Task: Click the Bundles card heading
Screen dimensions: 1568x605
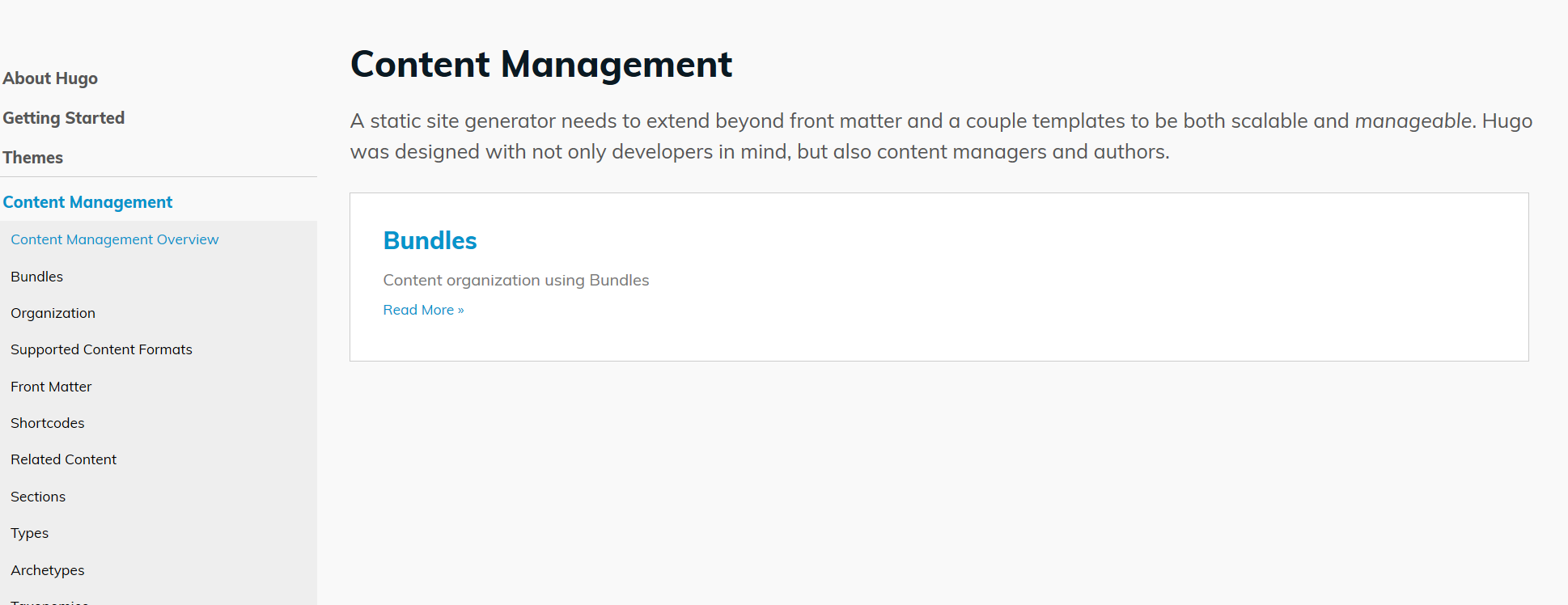Action: (x=430, y=240)
